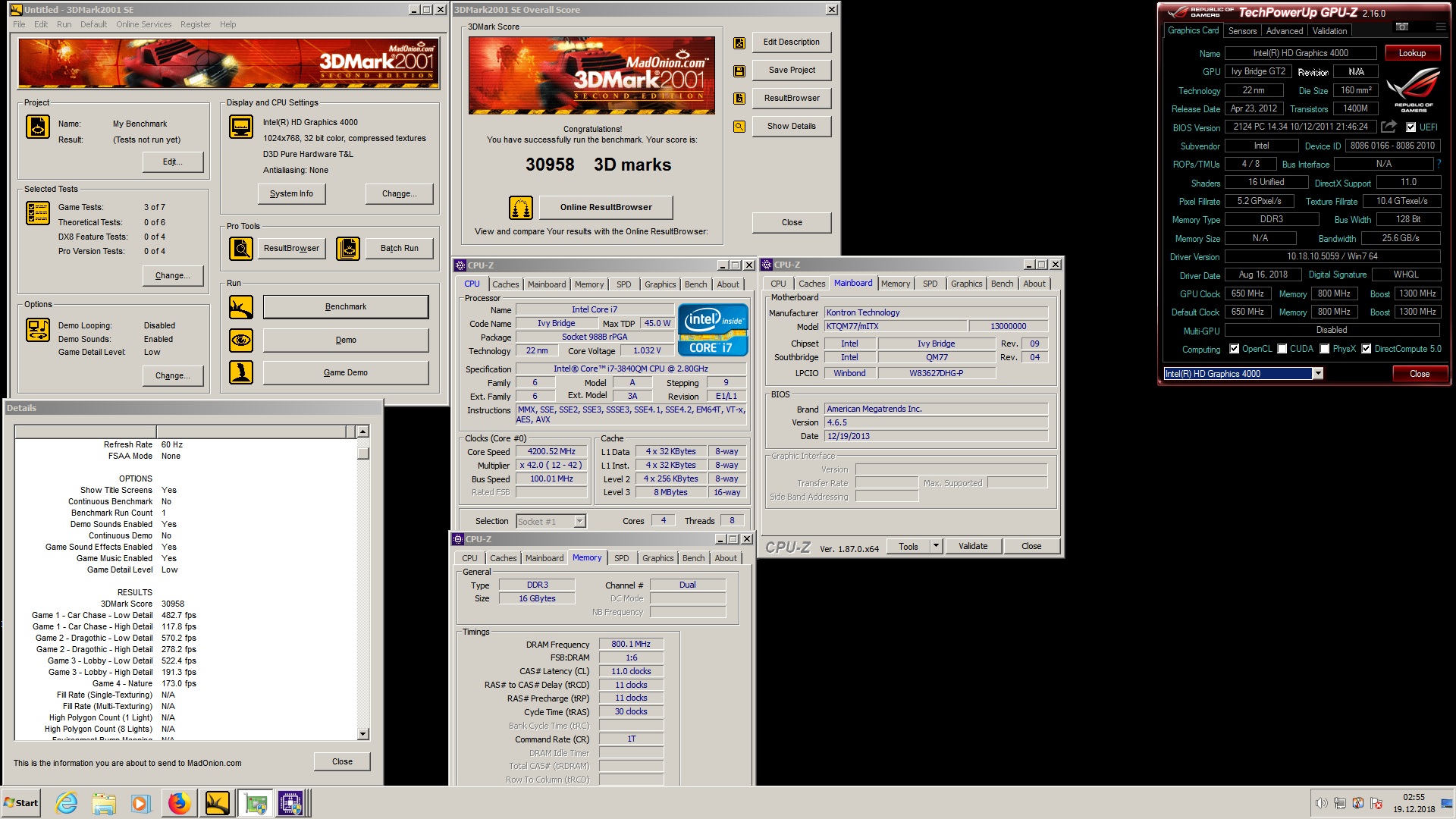
Task: Open Windows Media Player from taskbar
Action: tap(141, 803)
